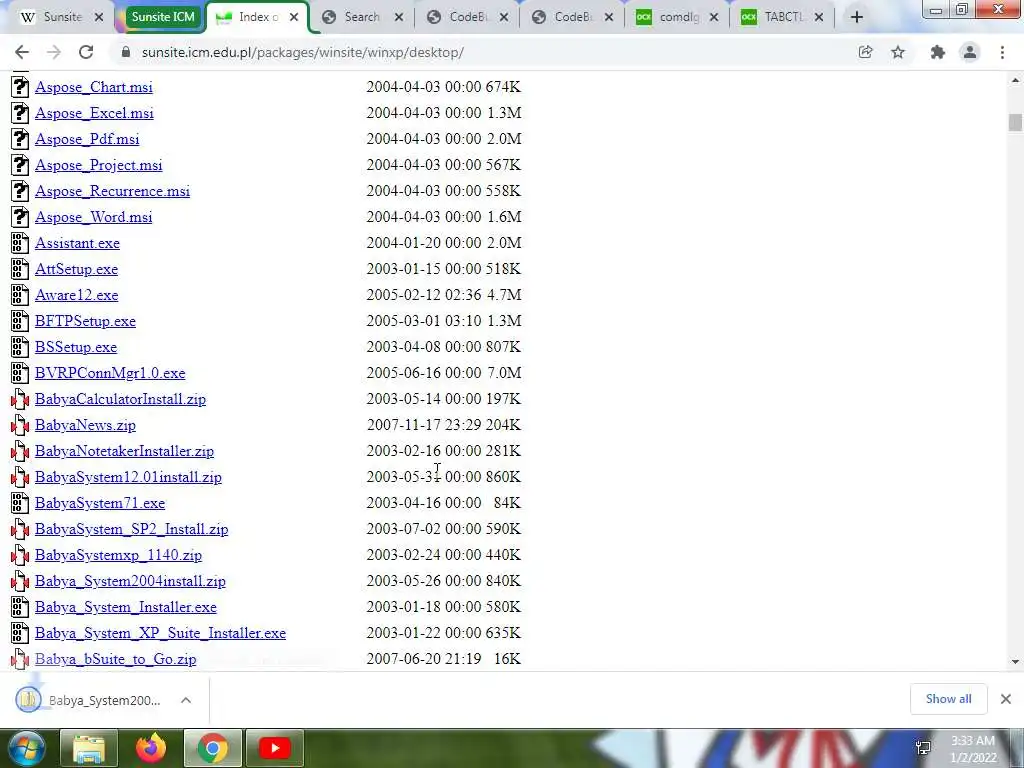
Task: Click the archive icon next to BabyaNews.zip
Action: pos(20,425)
